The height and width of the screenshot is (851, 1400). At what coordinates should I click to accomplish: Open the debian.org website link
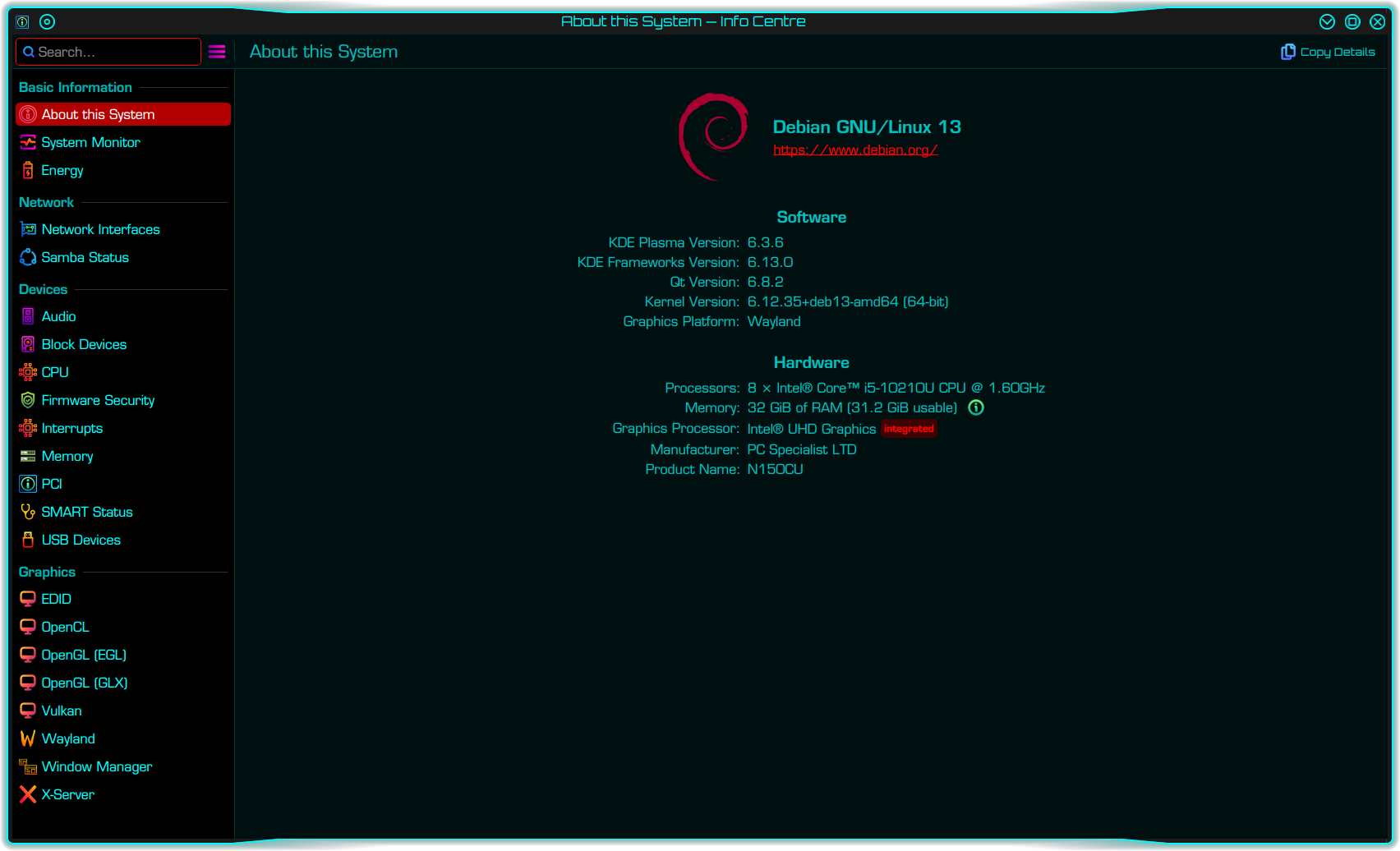tap(855, 149)
